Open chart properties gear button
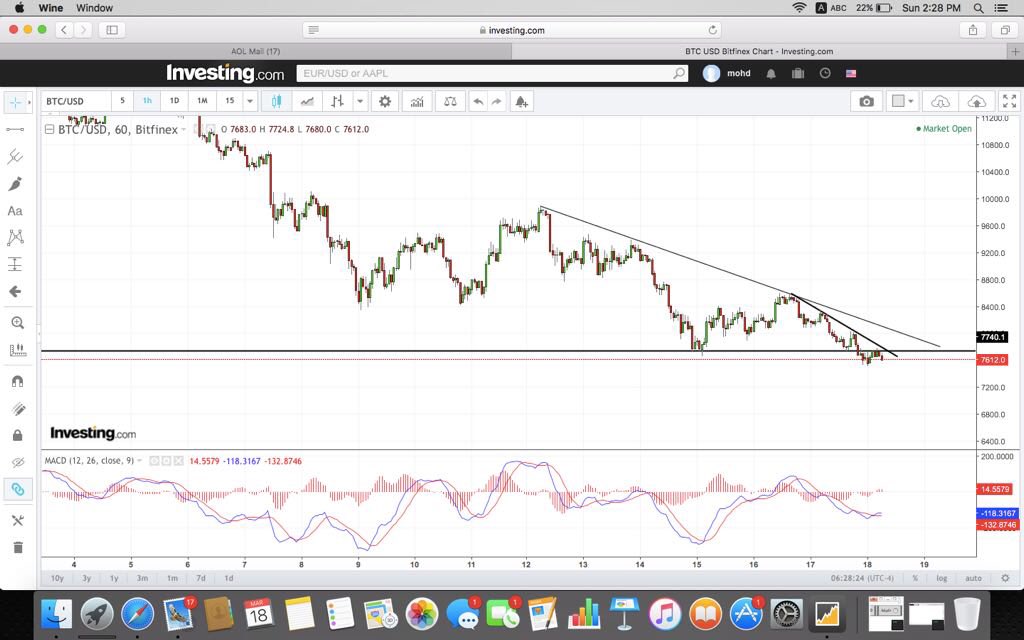 pos(385,101)
